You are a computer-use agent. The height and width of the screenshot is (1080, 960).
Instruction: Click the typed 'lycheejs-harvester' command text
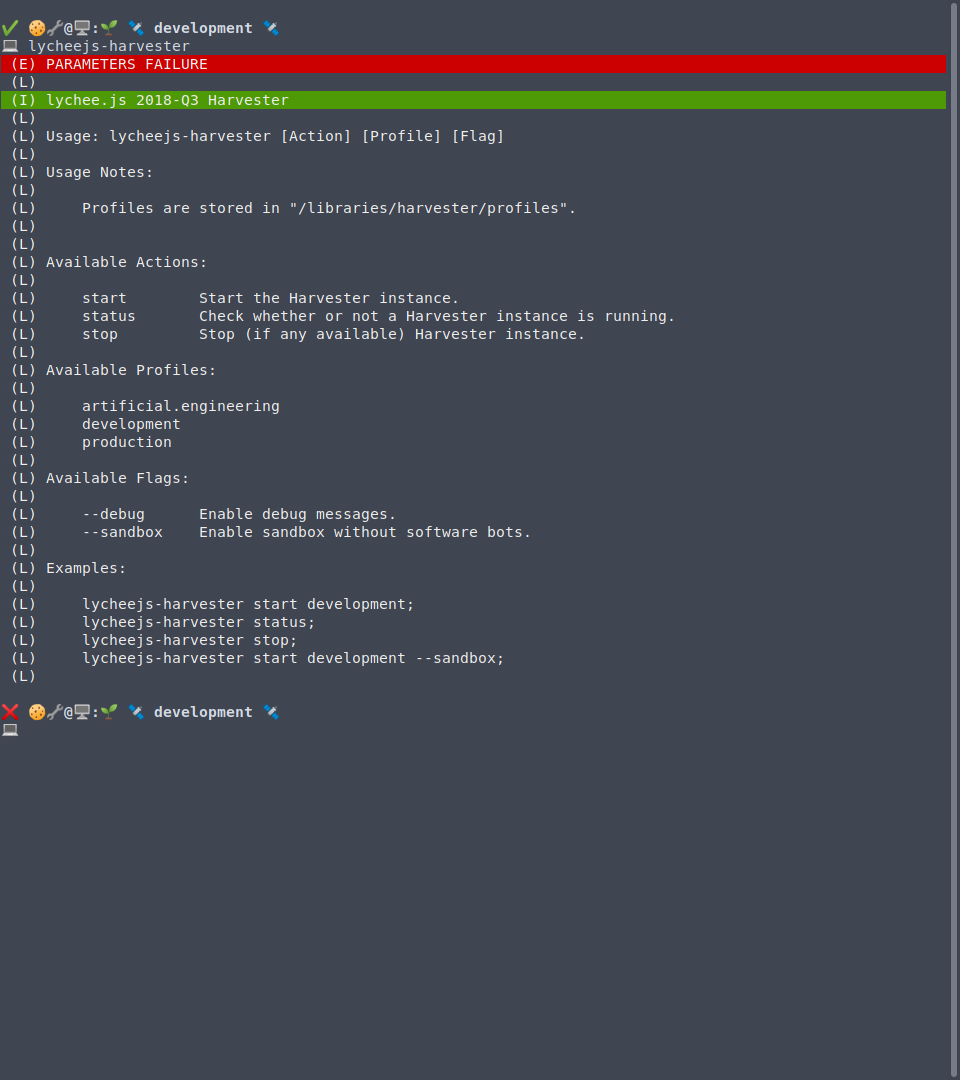109,46
